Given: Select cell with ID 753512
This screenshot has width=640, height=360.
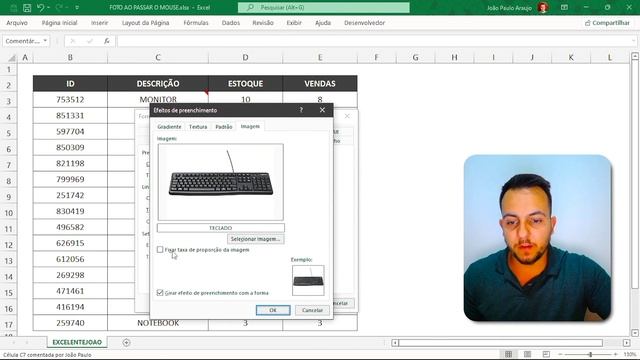Looking at the screenshot, I should 70,100.
